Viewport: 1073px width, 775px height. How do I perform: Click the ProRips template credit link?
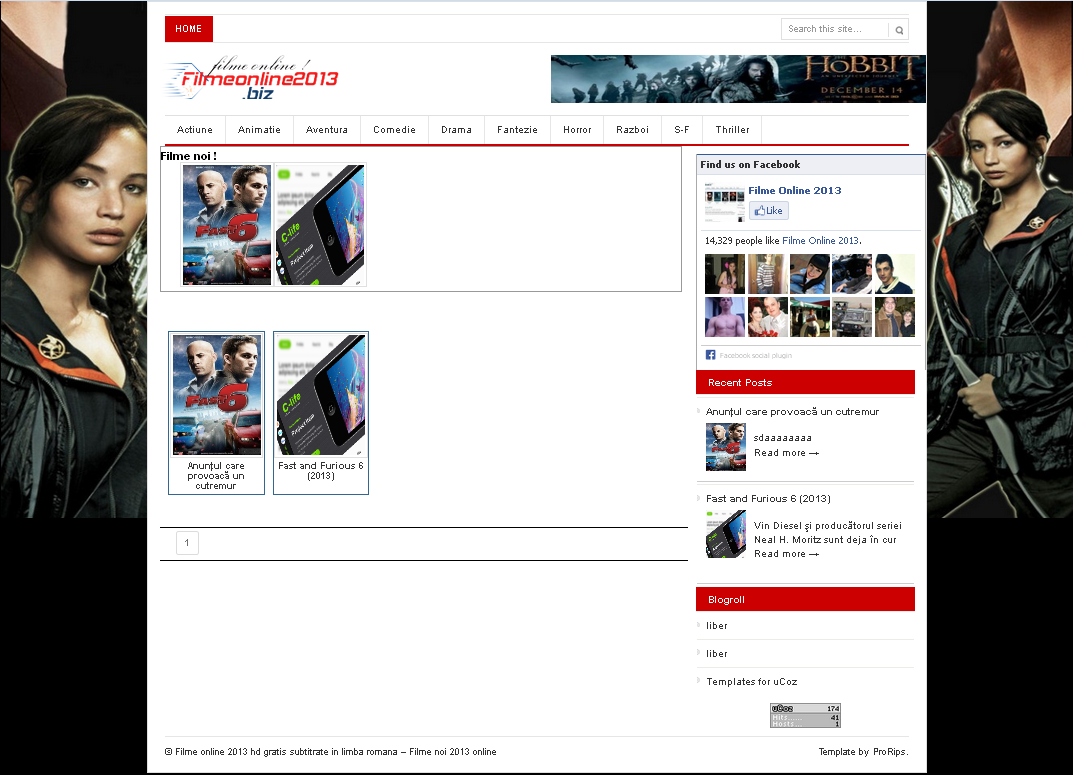coord(889,752)
